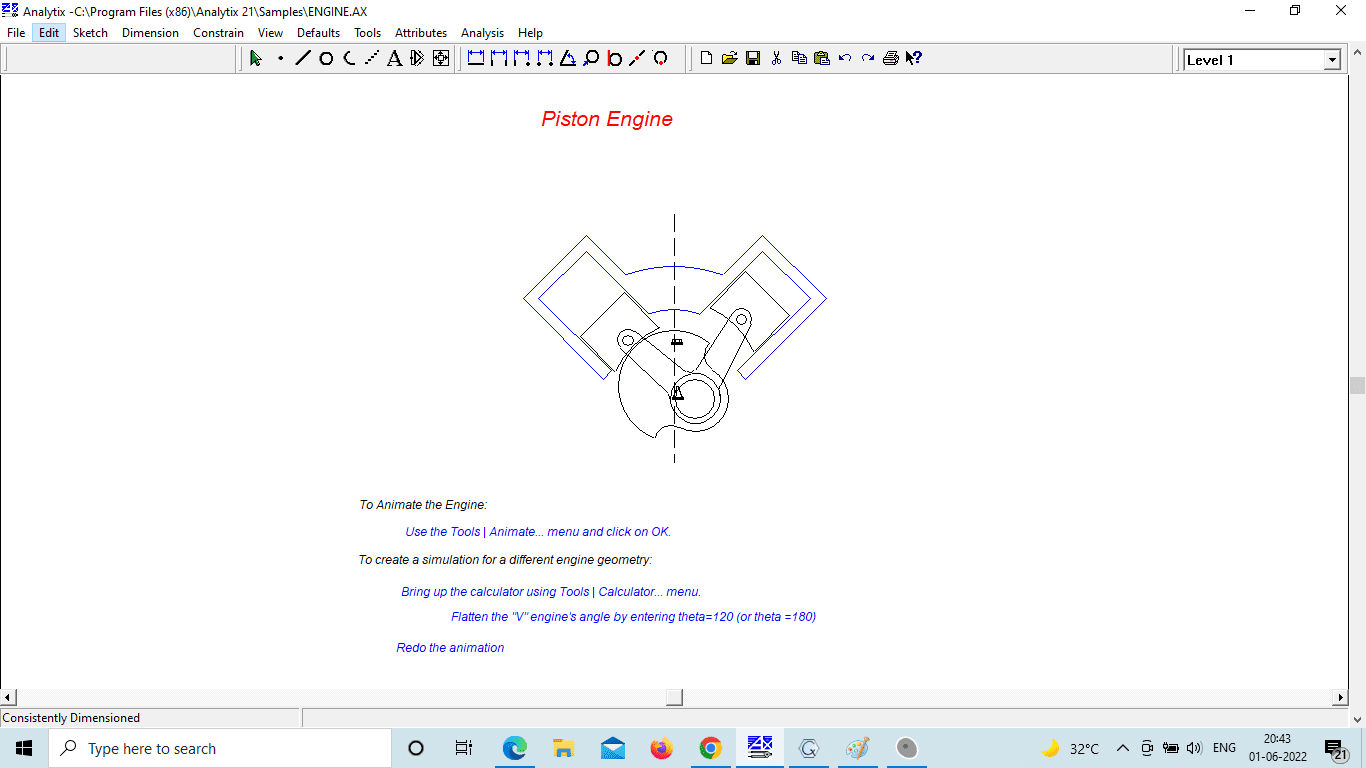Click the double-triangle tool icon
1366x768 pixels.
(418, 59)
